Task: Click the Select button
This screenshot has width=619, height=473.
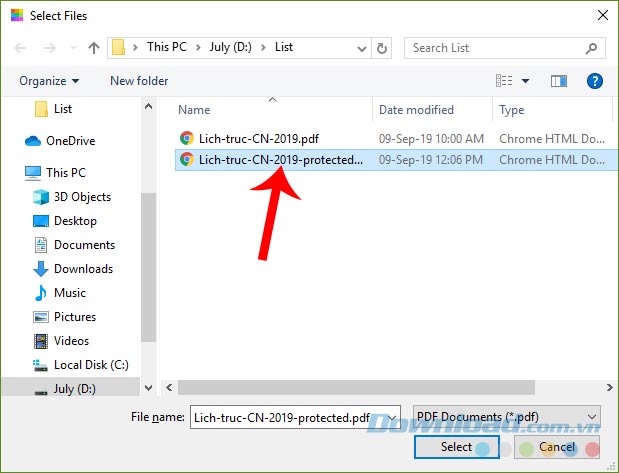Action: pyautogui.click(x=457, y=447)
